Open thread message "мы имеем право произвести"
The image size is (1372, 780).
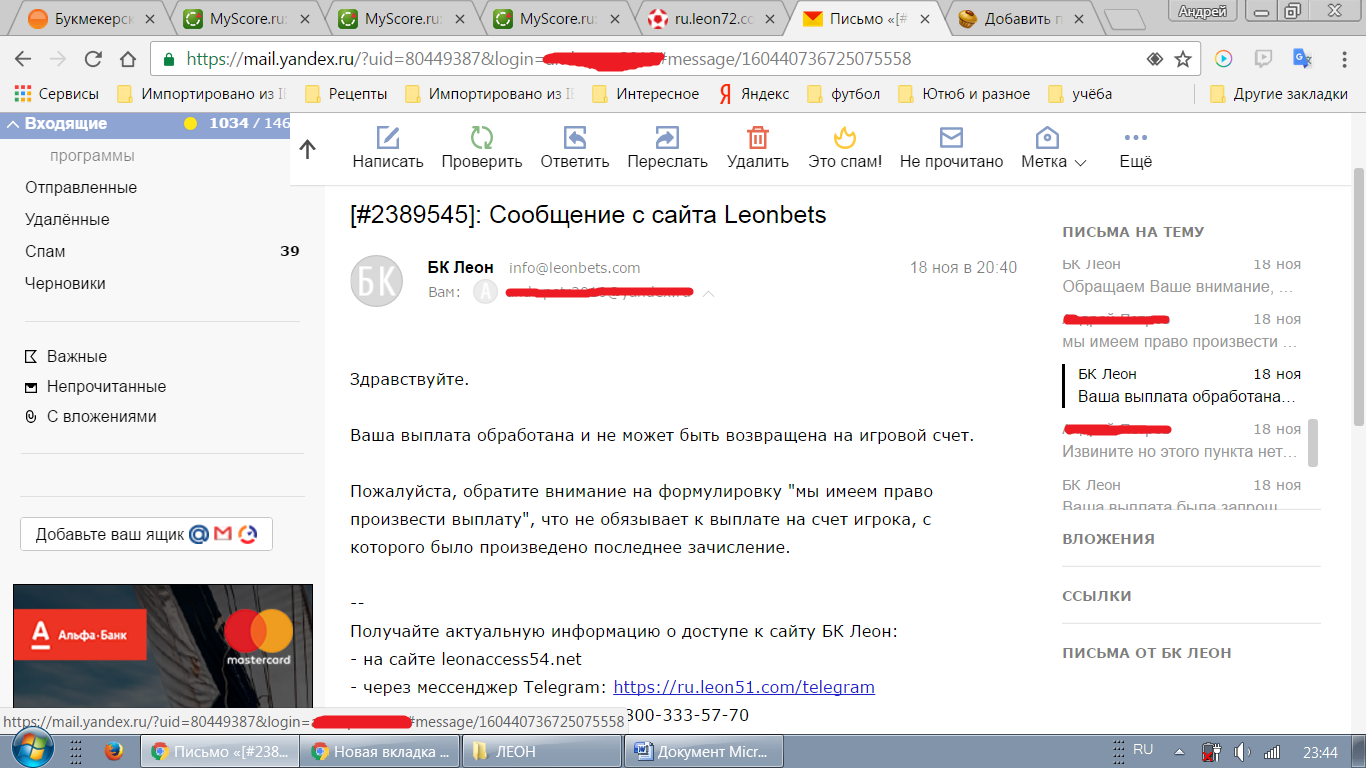(x=1181, y=331)
